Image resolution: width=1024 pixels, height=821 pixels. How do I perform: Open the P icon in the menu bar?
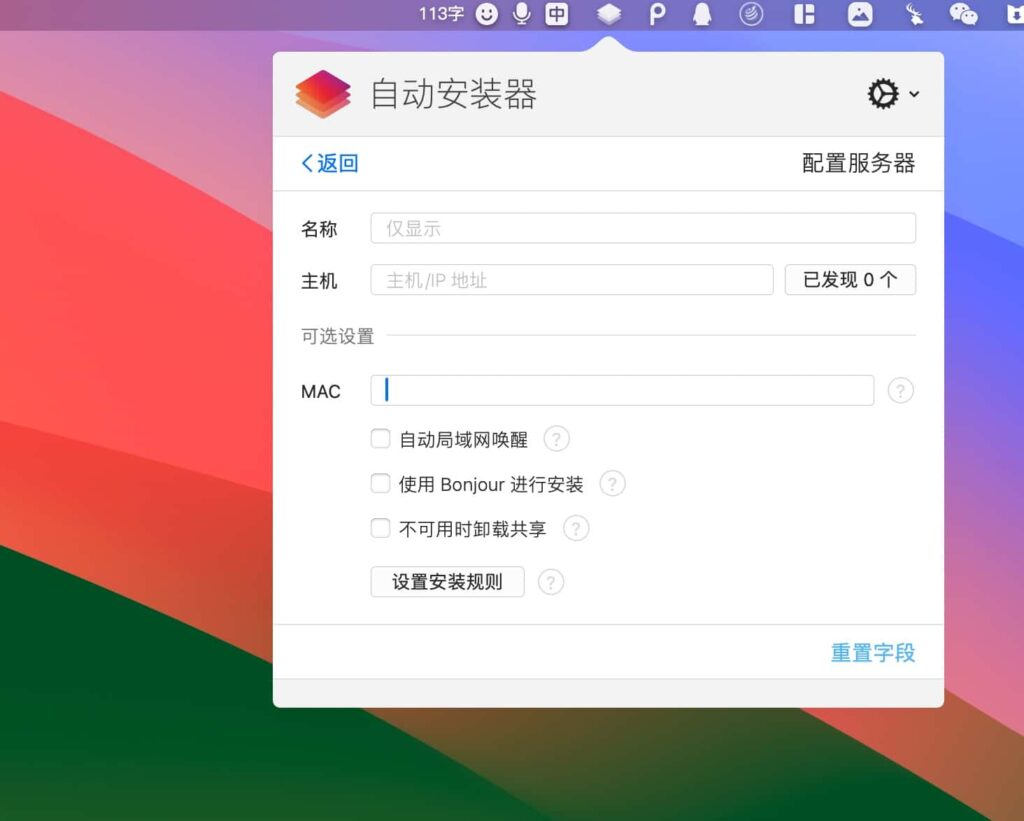click(x=656, y=15)
